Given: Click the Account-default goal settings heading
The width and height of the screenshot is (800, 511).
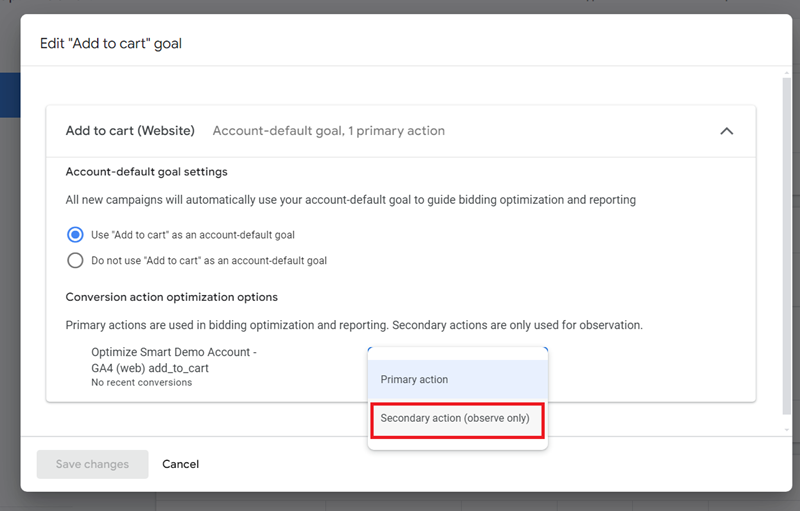Looking at the screenshot, I should pyautogui.click(x=146, y=172).
